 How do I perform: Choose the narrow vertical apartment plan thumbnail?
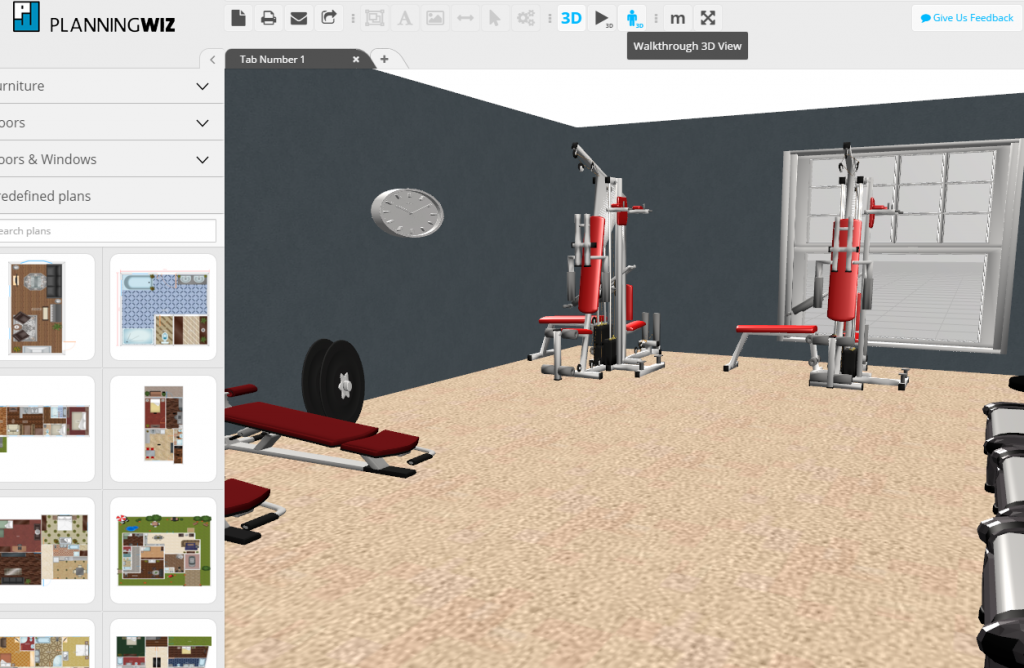163,428
